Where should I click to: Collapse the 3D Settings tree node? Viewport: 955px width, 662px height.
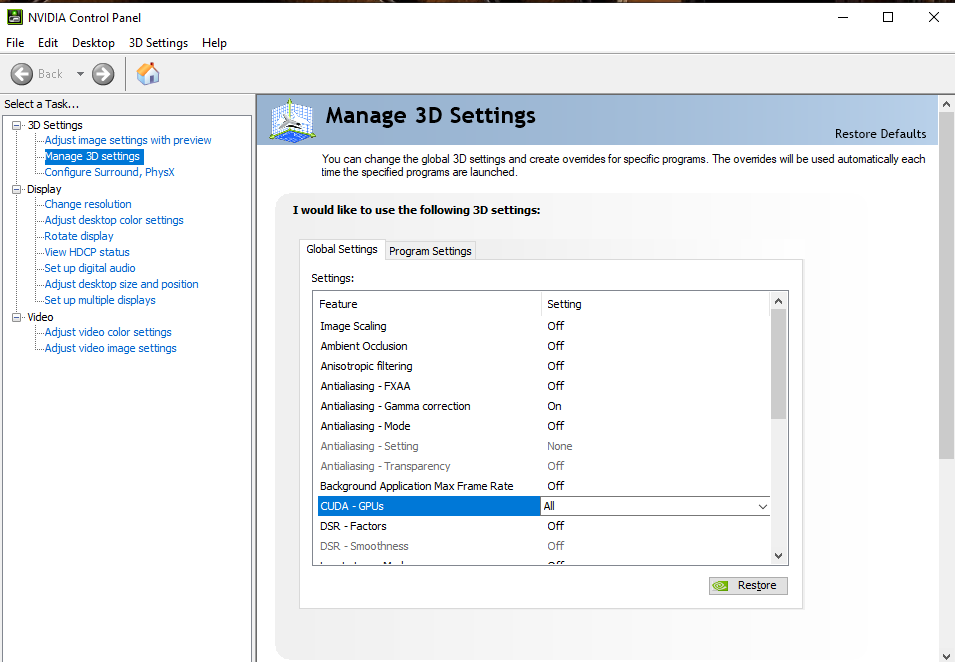16,125
